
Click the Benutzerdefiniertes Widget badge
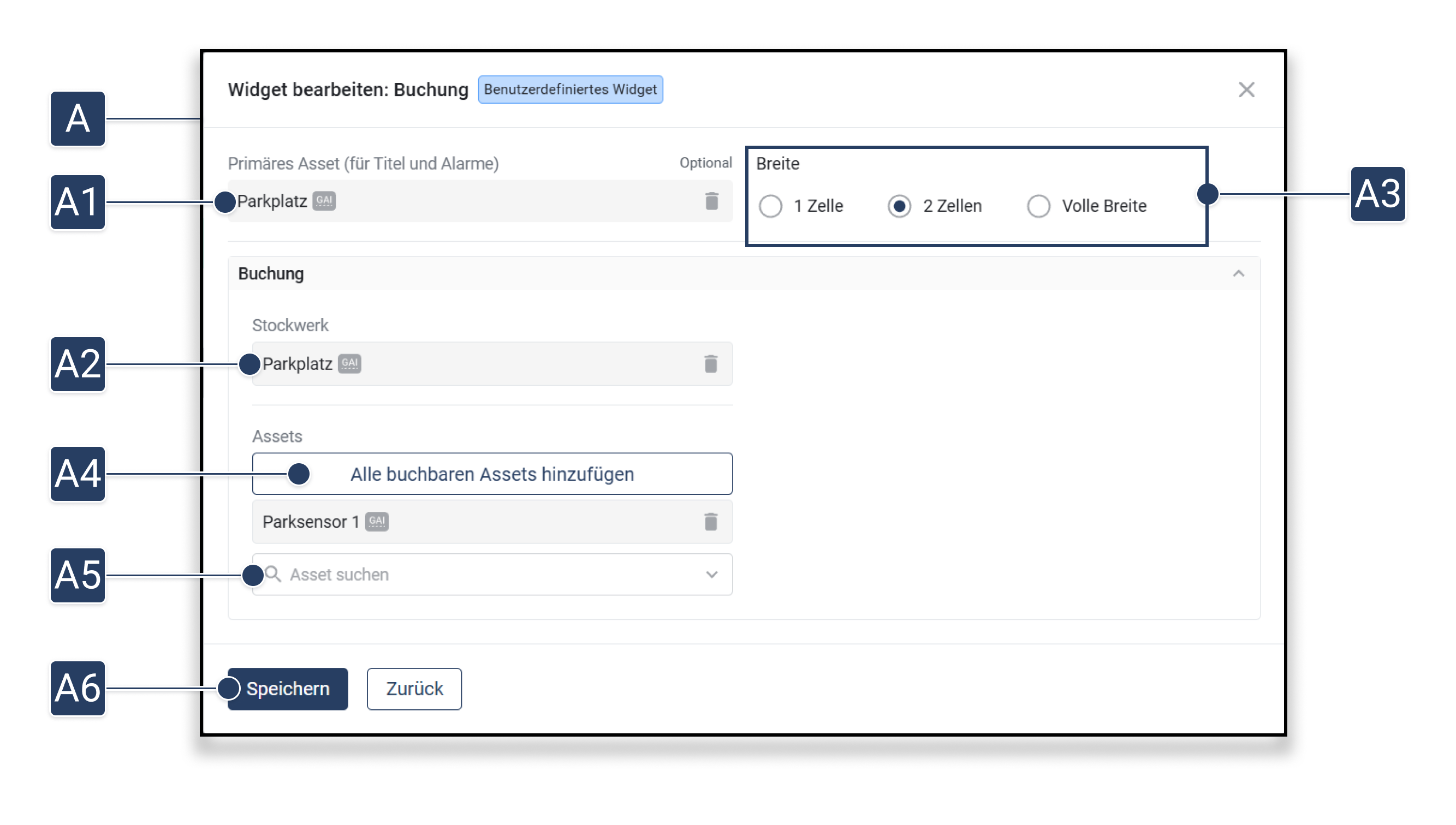pos(569,89)
